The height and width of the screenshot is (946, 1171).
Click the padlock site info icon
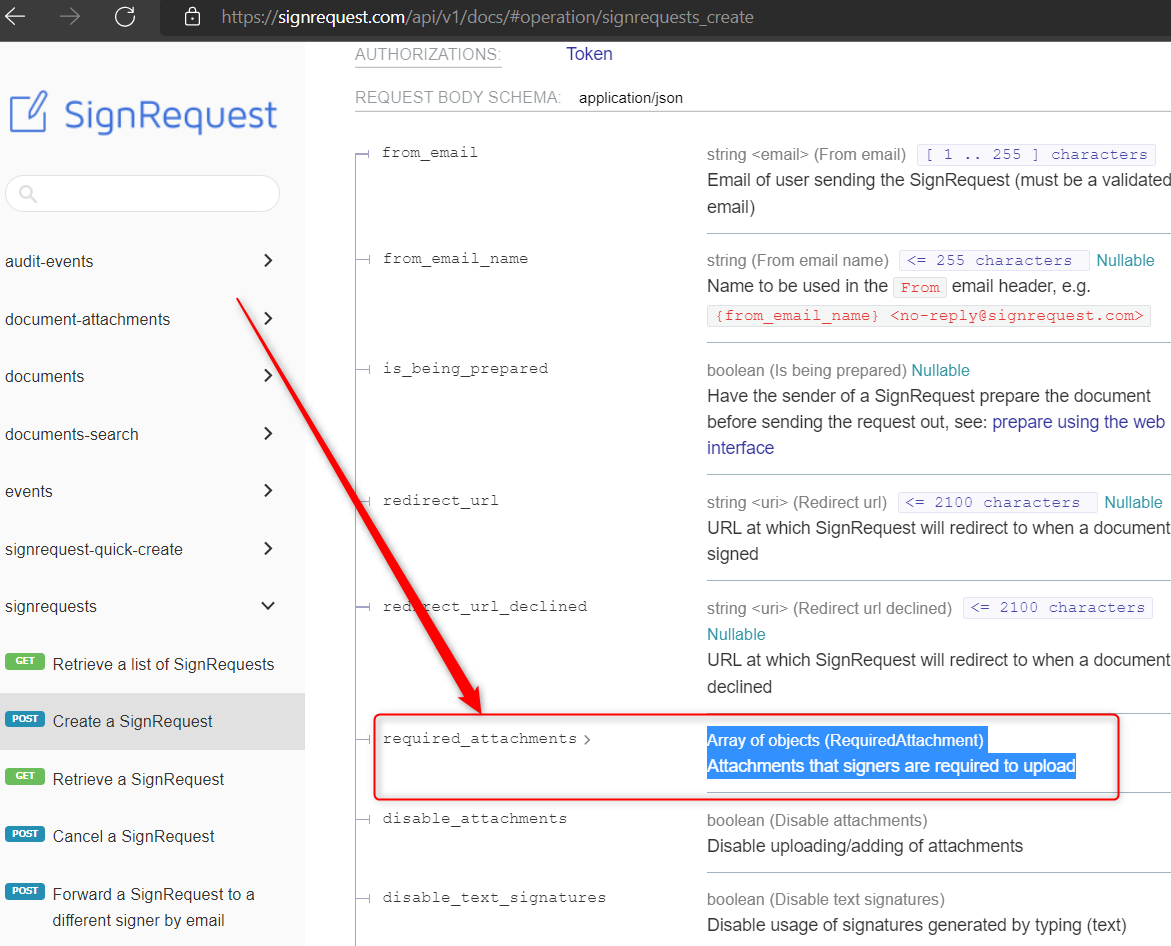[x=192, y=16]
